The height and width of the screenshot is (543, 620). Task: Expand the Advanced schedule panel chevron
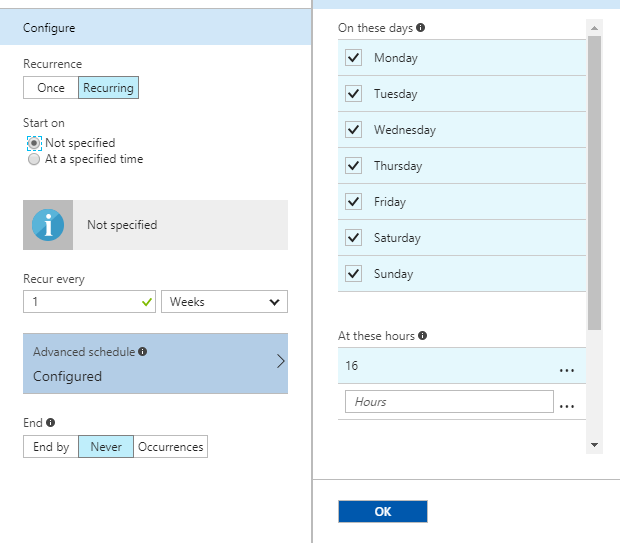(280, 362)
